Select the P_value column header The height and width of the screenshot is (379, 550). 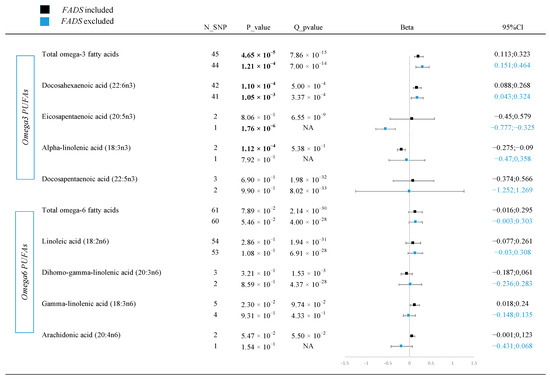coord(258,27)
